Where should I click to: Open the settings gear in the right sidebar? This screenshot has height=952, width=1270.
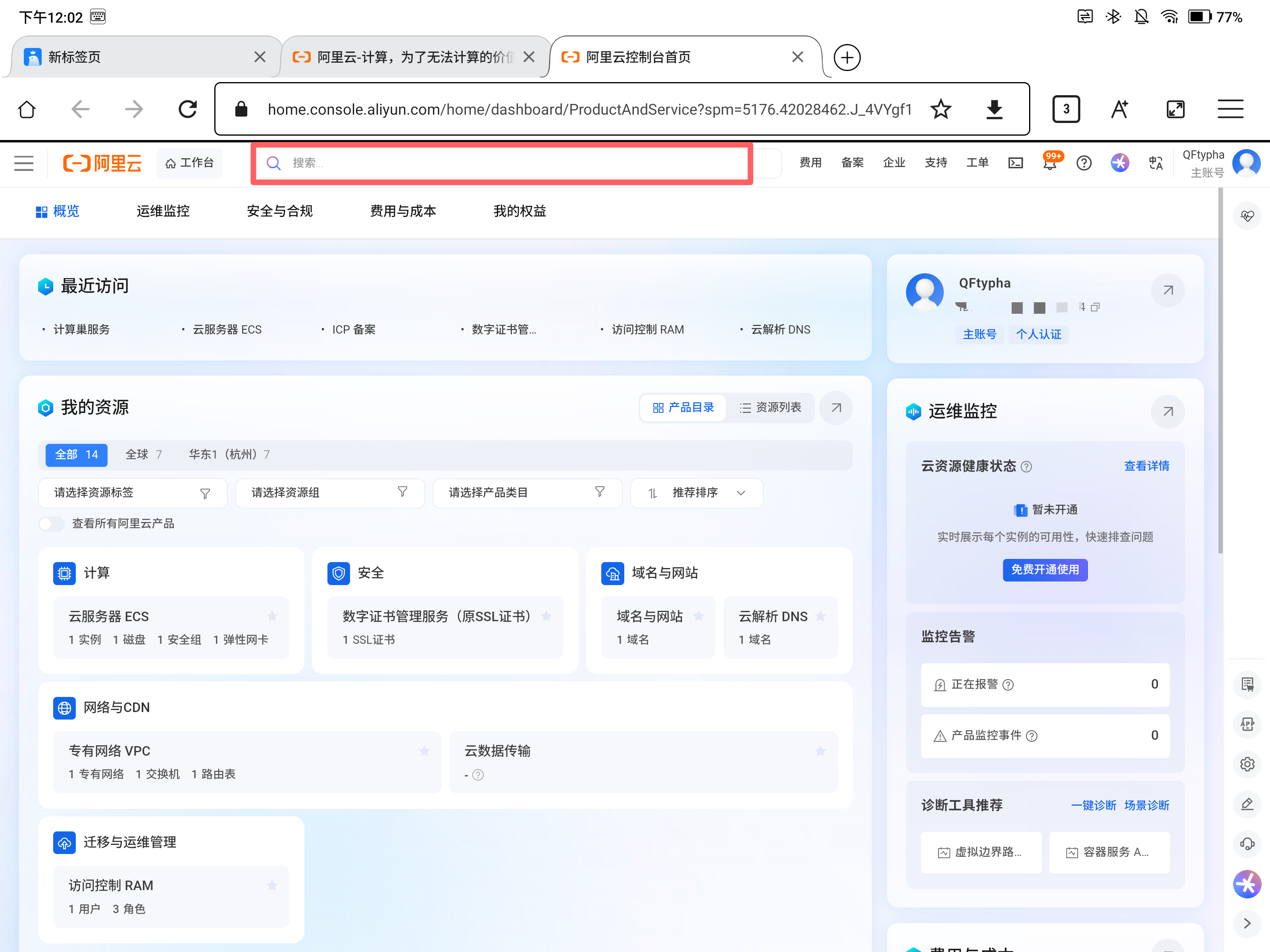(1247, 764)
